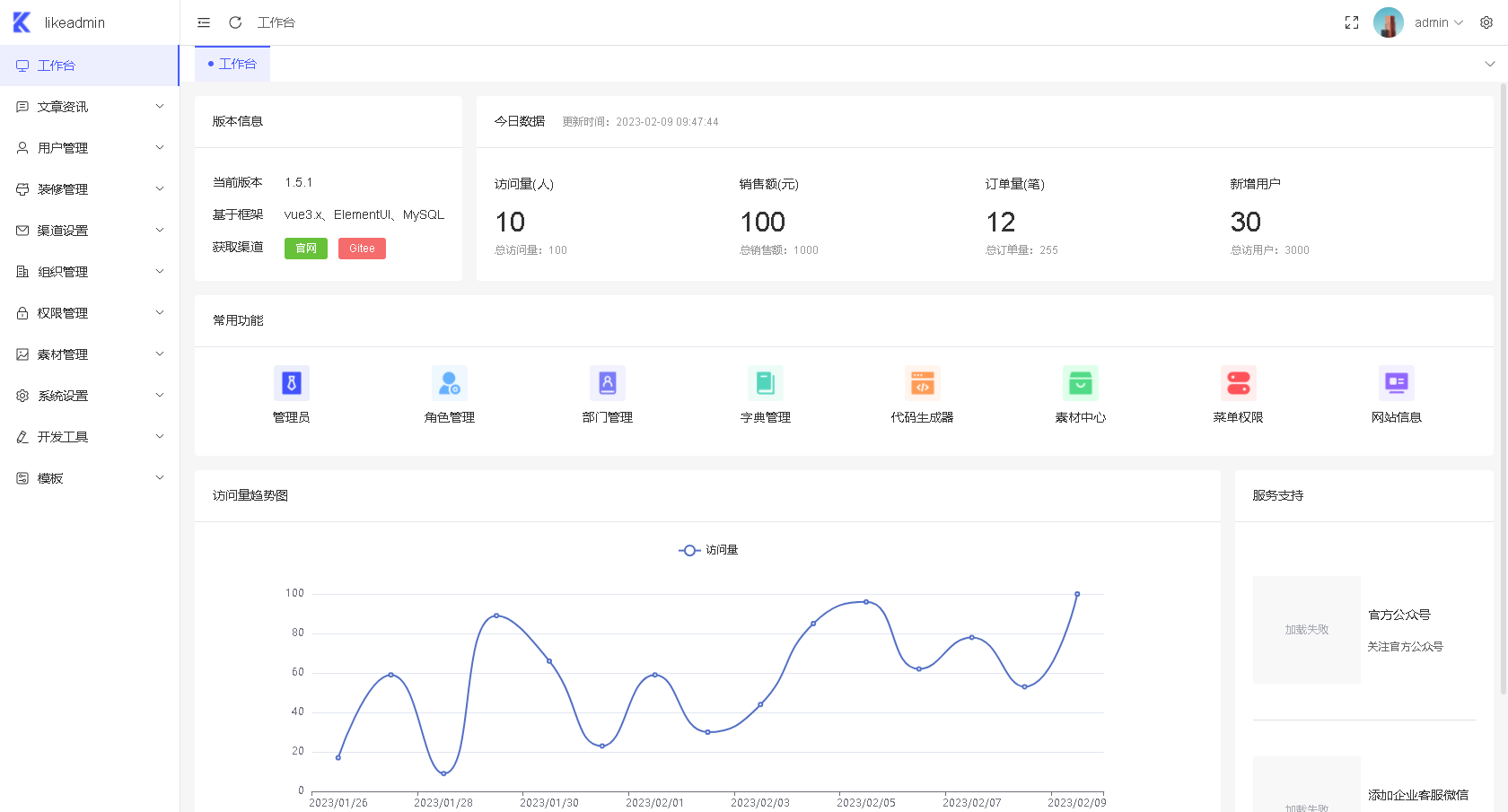Open the 文章资讯 sidebar menu item
The height and width of the screenshot is (812, 1508).
(x=90, y=107)
